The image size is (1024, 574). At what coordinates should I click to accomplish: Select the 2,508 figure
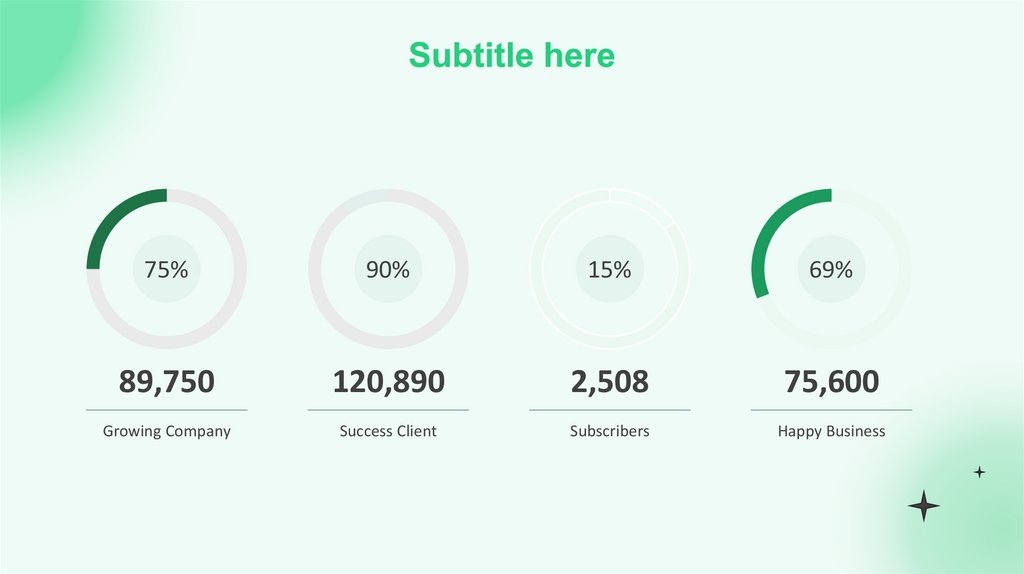tap(609, 381)
